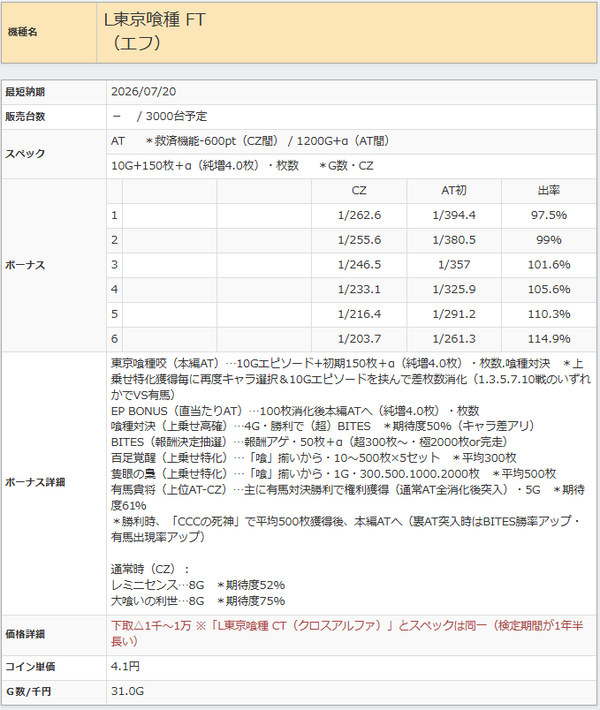Viewport: 600px width, 710px height.
Task: Click setting 3 AT初 value 1/357
Action: tap(454, 265)
